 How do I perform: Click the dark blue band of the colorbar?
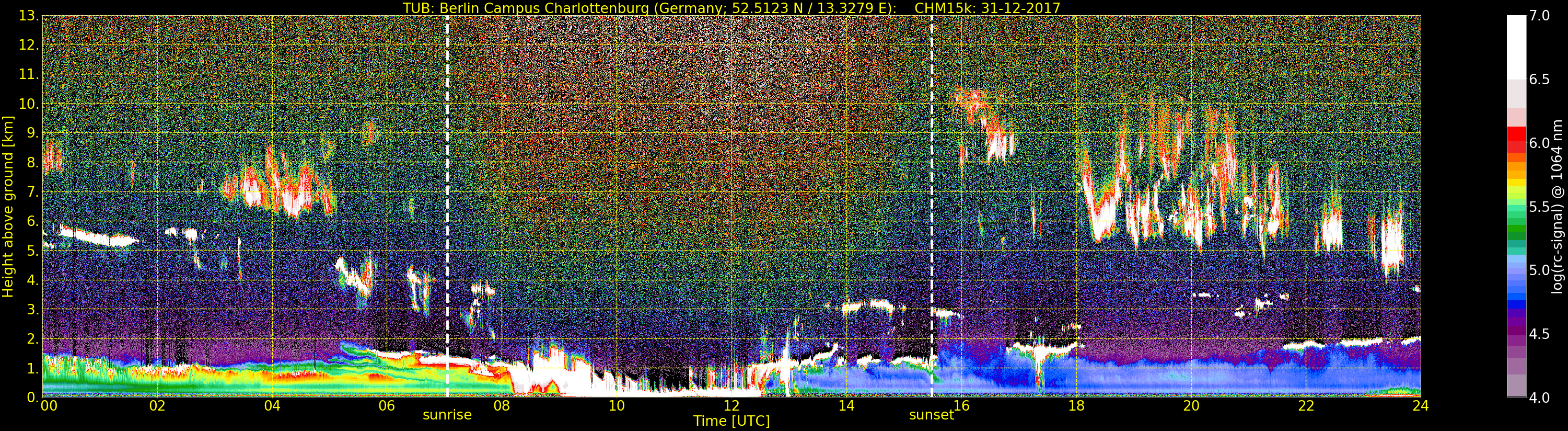(x=1516, y=305)
